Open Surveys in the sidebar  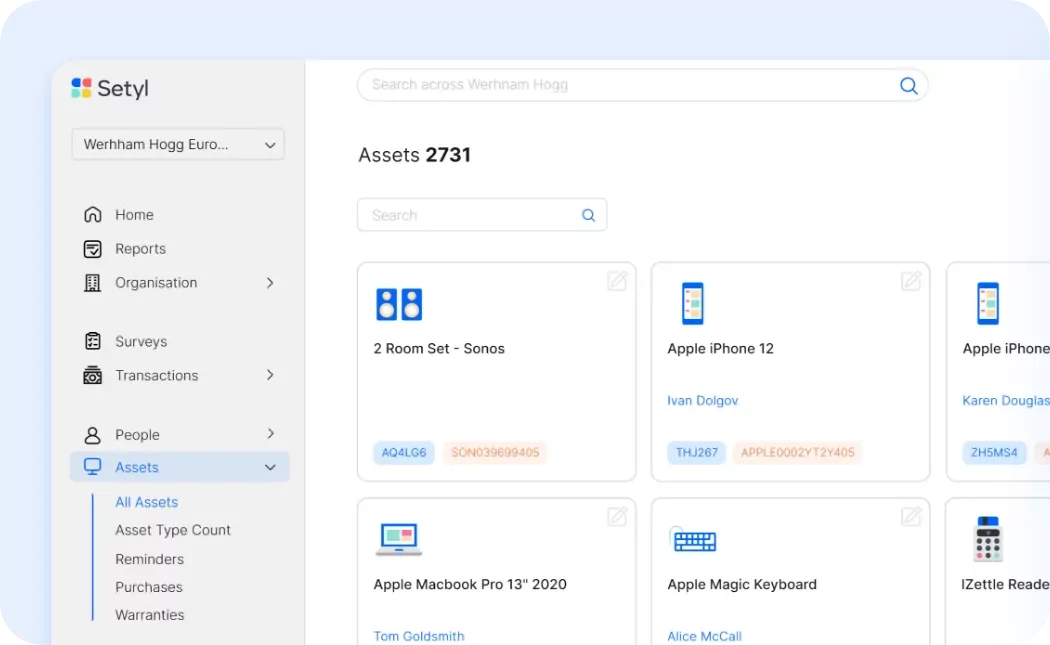pyautogui.click(x=141, y=341)
